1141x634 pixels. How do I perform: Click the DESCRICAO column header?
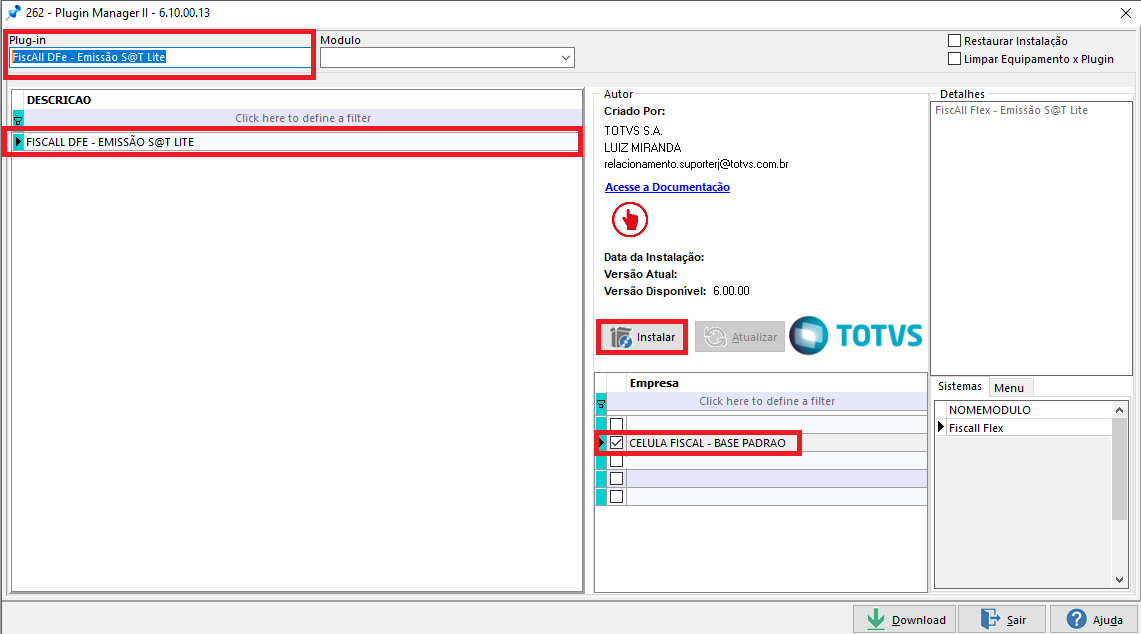[303, 100]
